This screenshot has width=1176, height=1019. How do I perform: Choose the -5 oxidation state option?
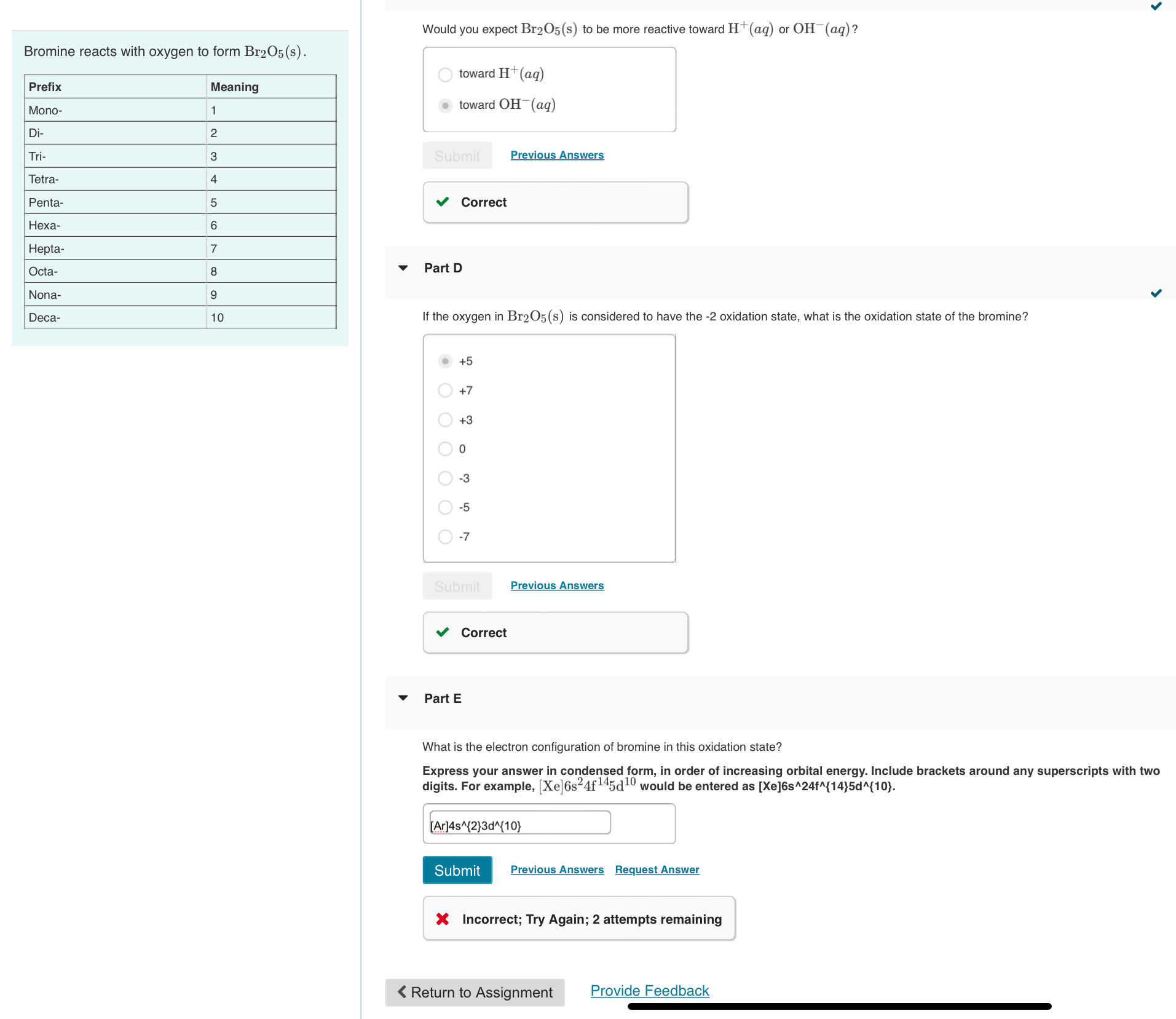coord(445,507)
